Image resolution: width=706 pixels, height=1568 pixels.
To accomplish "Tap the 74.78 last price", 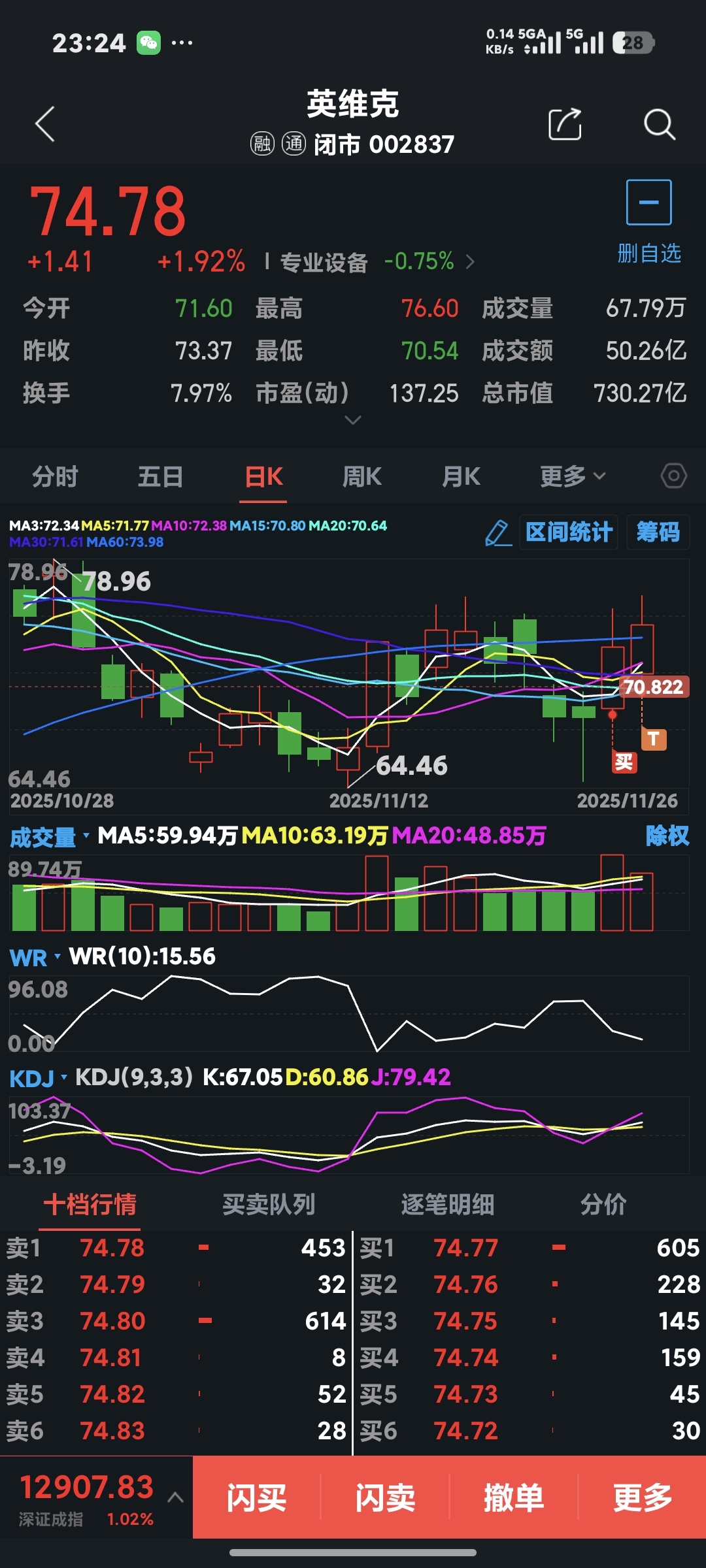I will pyautogui.click(x=109, y=212).
